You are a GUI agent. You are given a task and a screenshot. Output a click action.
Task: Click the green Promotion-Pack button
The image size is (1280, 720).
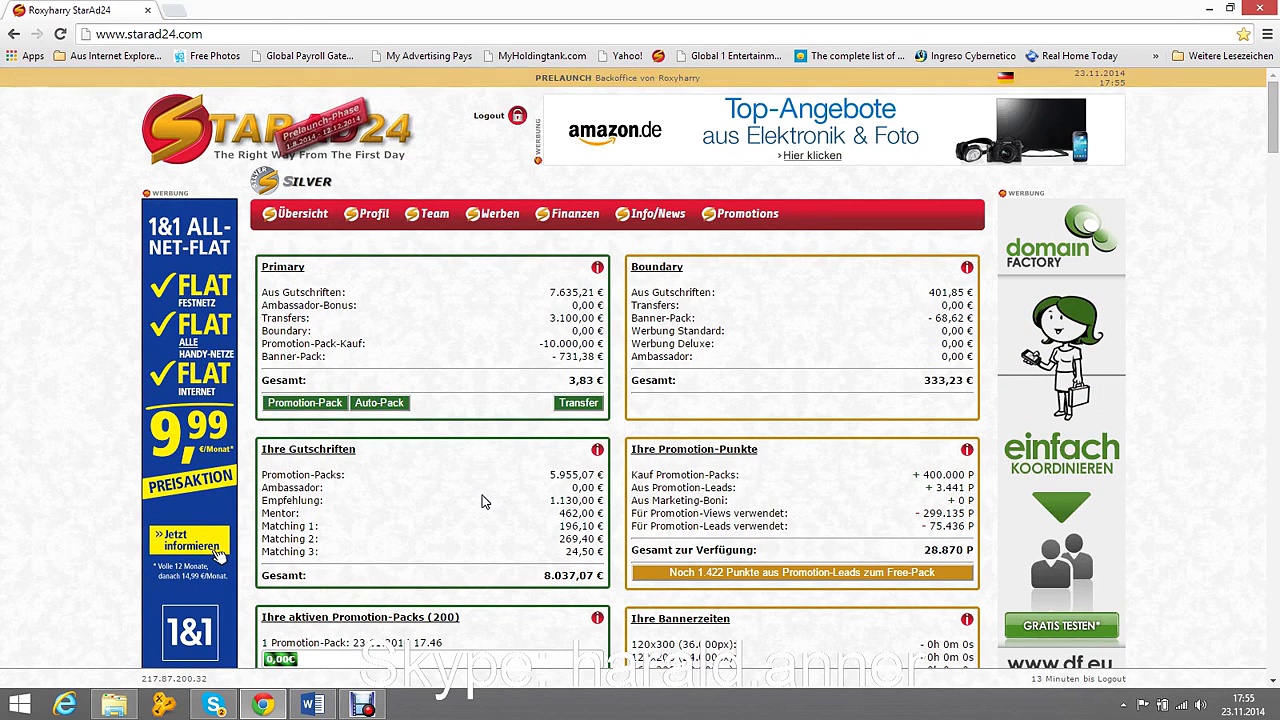[x=305, y=403]
